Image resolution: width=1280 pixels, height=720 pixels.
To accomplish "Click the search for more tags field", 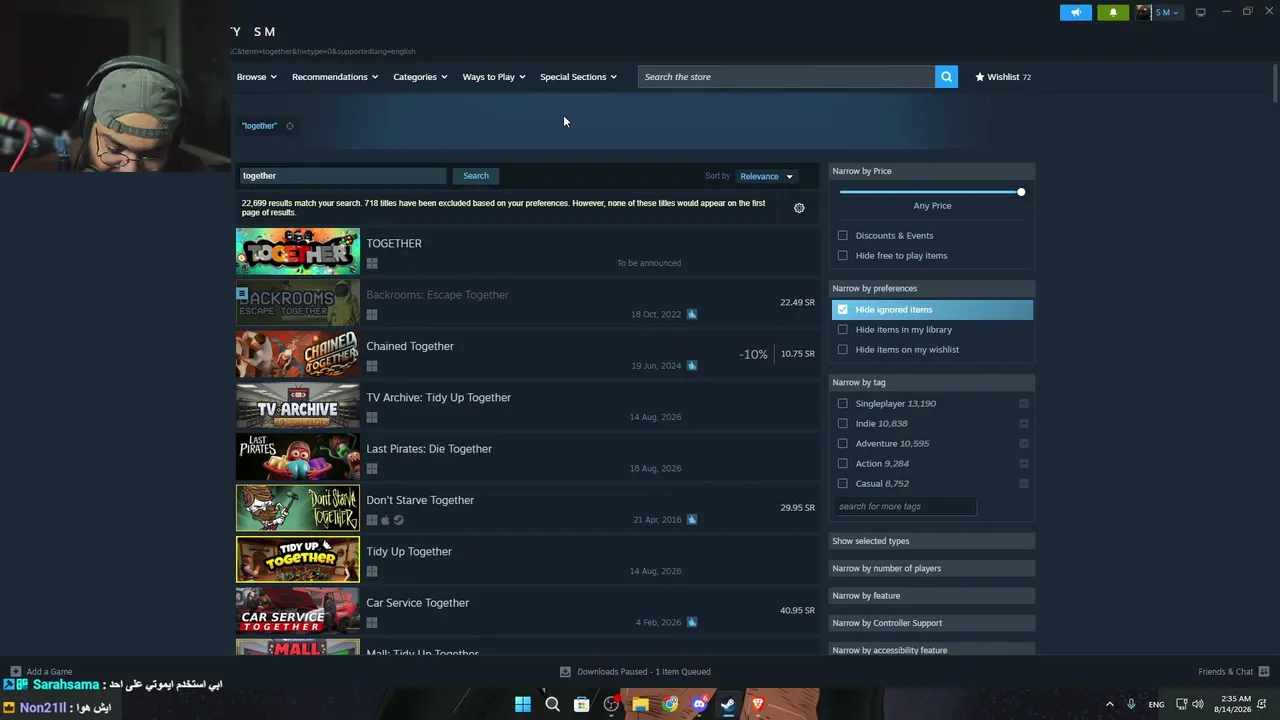I will pos(905,507).
